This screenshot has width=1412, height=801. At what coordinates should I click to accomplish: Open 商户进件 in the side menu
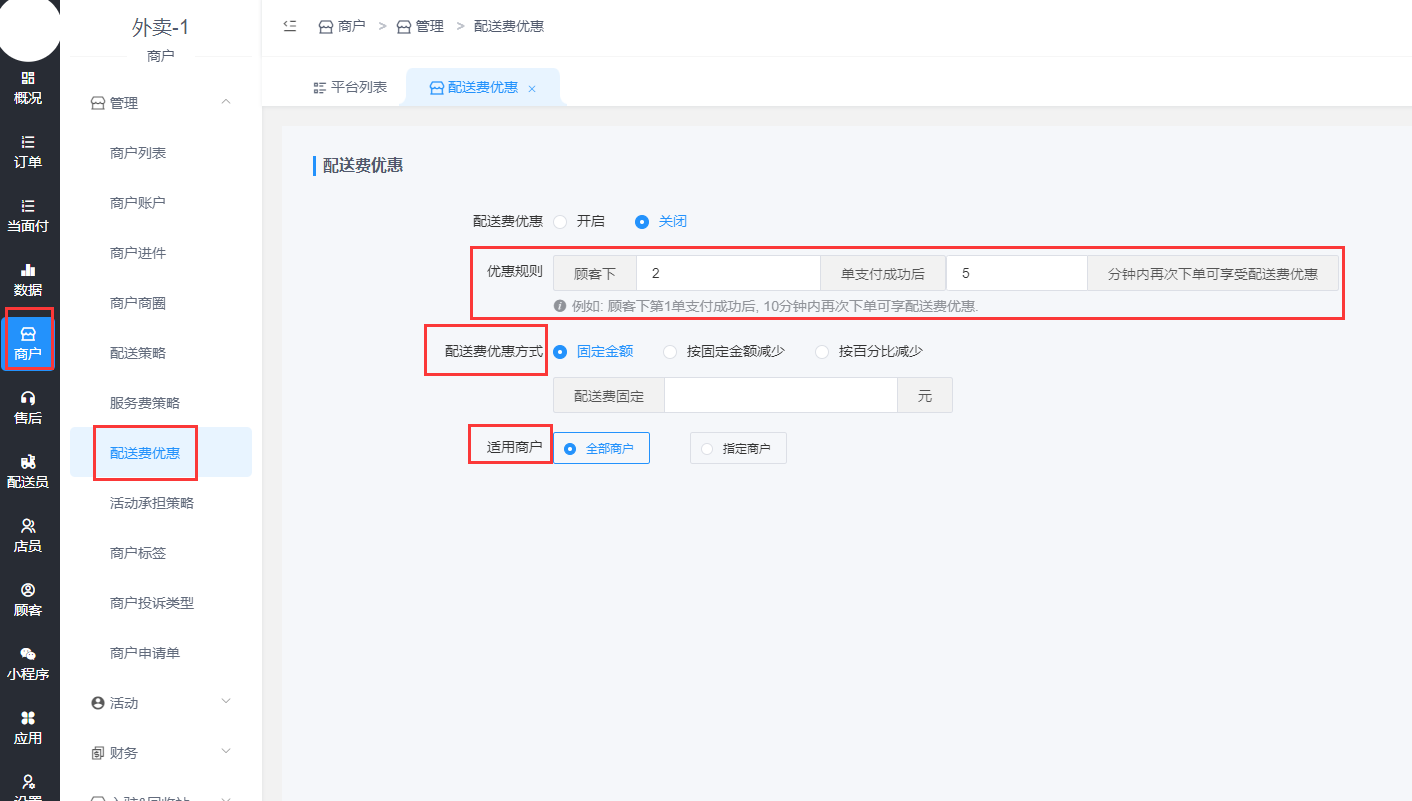pyautogui.click(x=138, y=253)
